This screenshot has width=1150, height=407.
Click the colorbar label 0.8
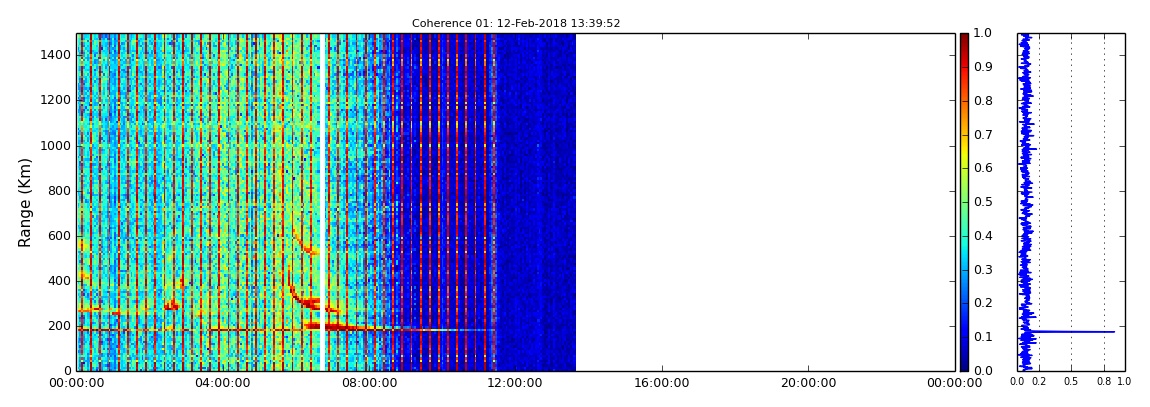(981, 101)
